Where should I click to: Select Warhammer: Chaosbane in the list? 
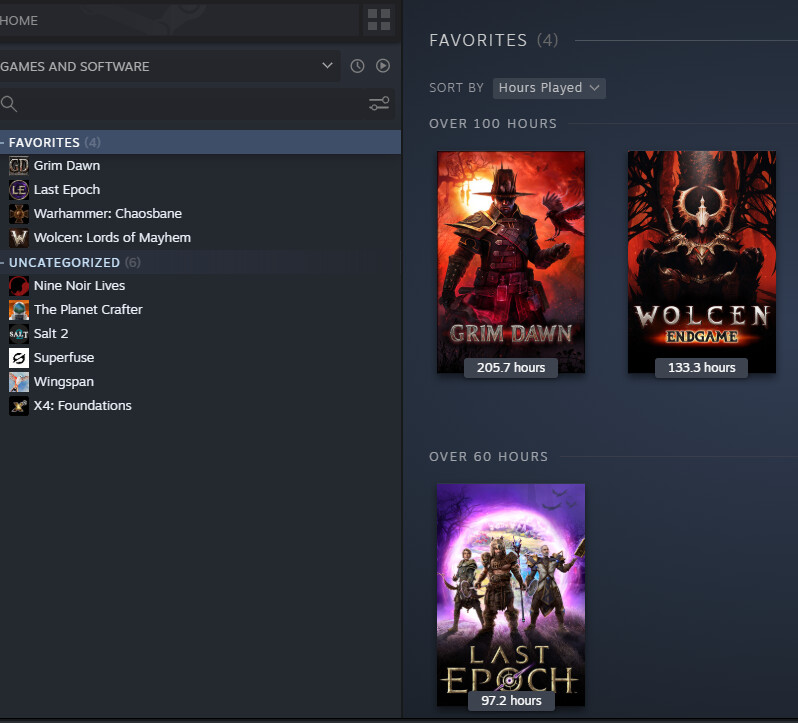[x=107, y=213]
